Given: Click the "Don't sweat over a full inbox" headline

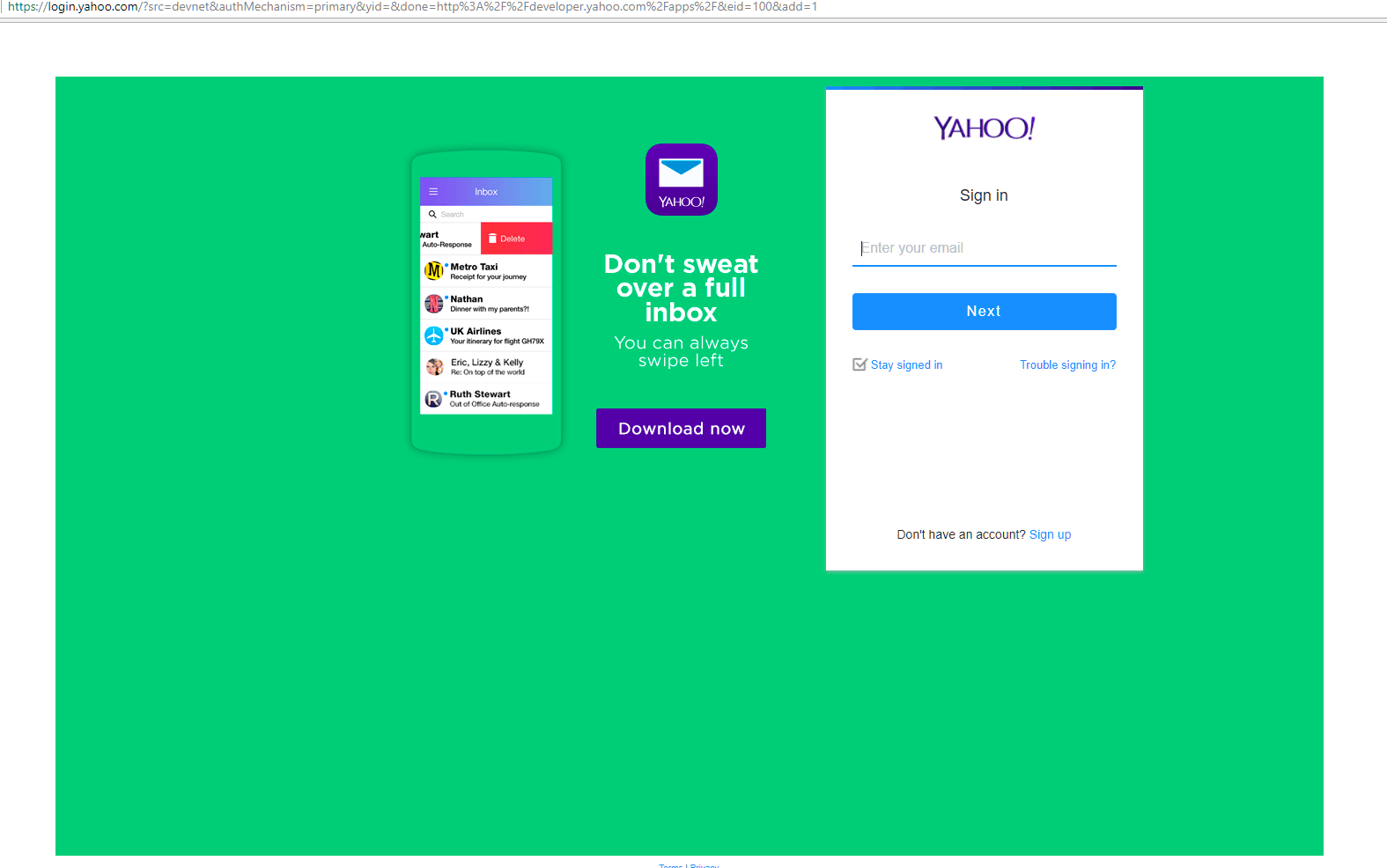Looking at the screenshot, I should tap(681, 288).
